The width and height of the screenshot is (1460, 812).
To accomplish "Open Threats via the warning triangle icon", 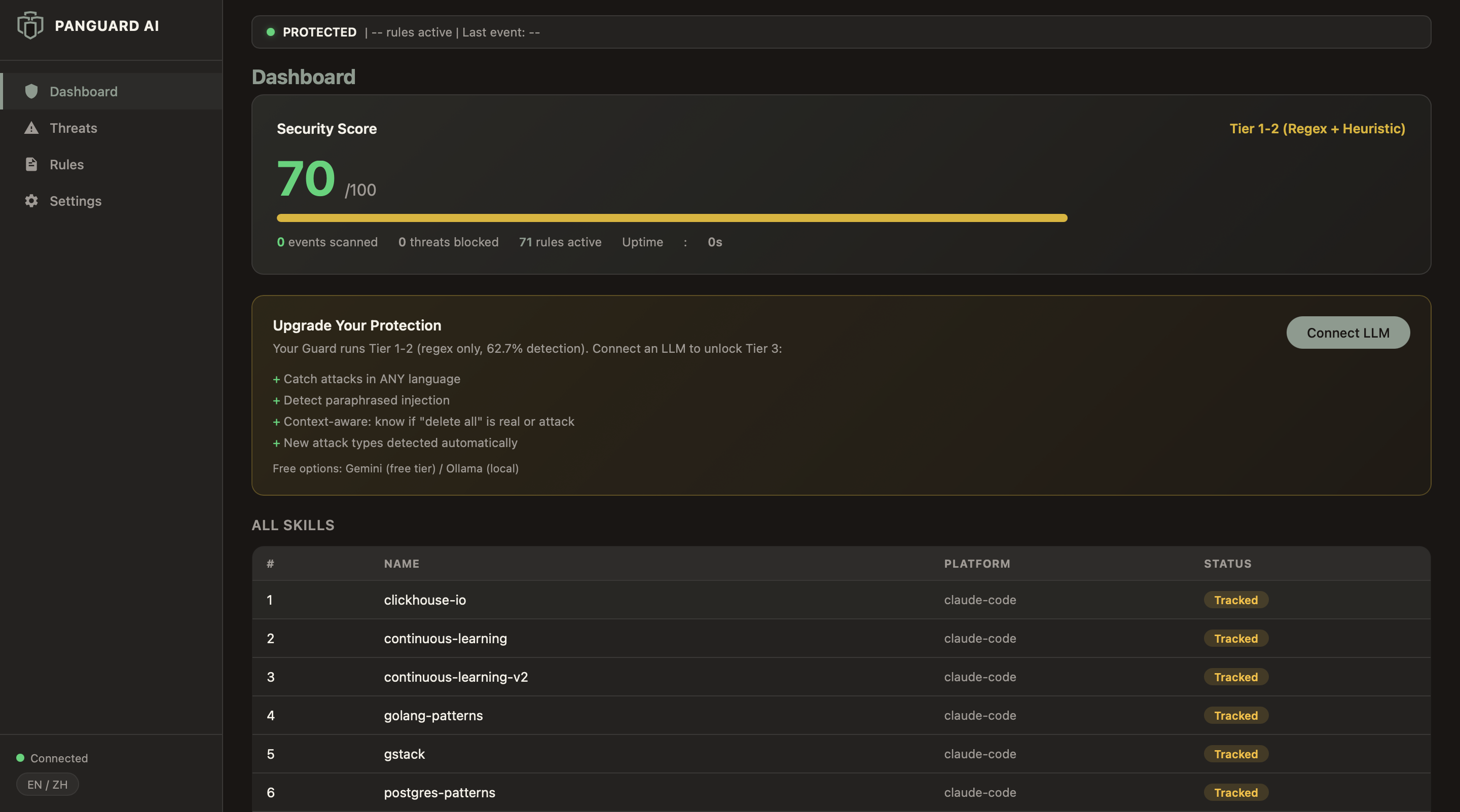I will [31, 128].
